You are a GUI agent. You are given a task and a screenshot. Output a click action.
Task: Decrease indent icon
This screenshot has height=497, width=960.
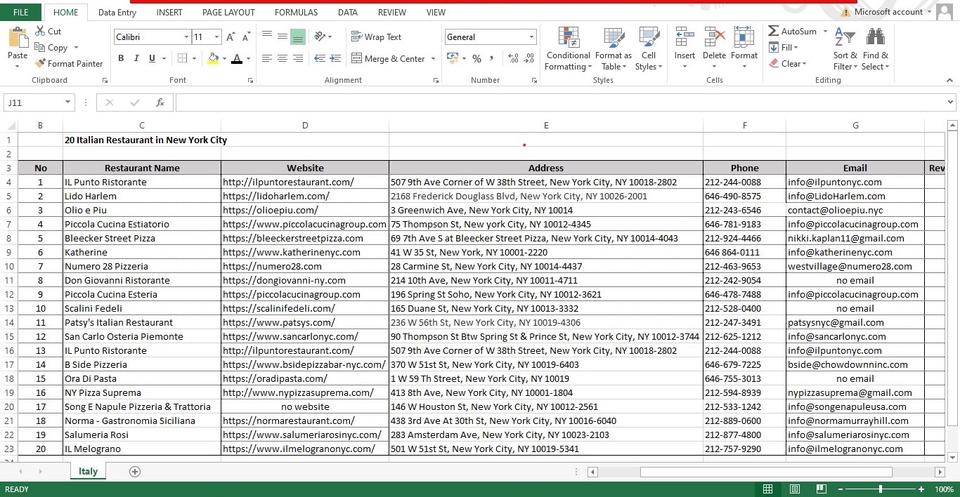pyautogui.click(x=320, y=59)
